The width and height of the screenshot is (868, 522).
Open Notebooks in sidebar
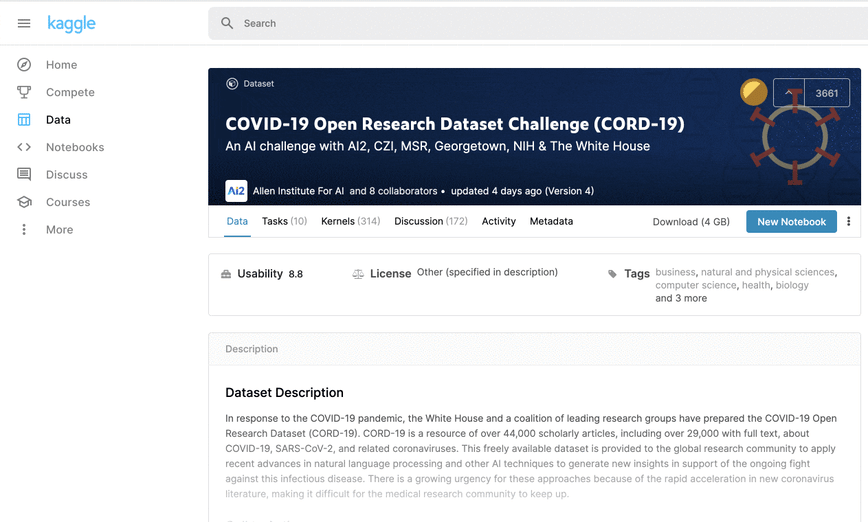coord(75,147)
